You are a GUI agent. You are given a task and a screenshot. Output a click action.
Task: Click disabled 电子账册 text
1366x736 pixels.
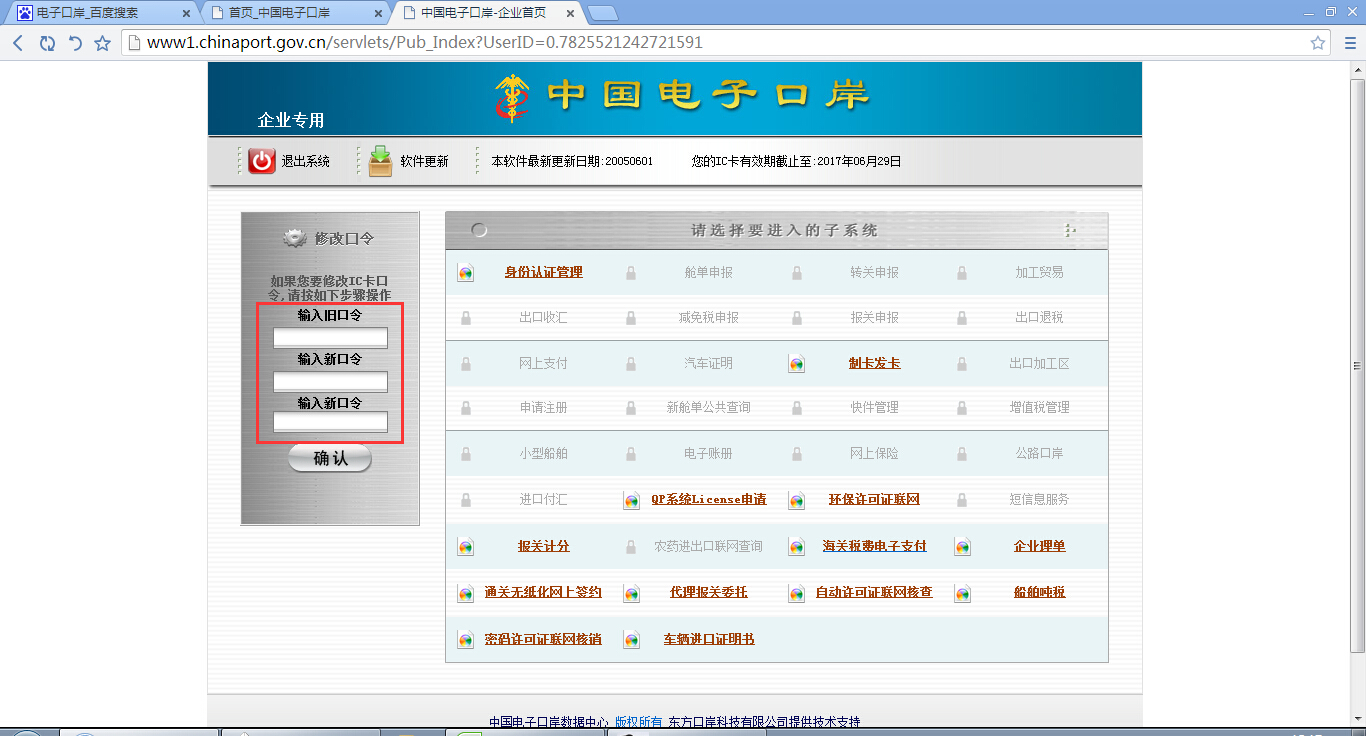point(709,454)
